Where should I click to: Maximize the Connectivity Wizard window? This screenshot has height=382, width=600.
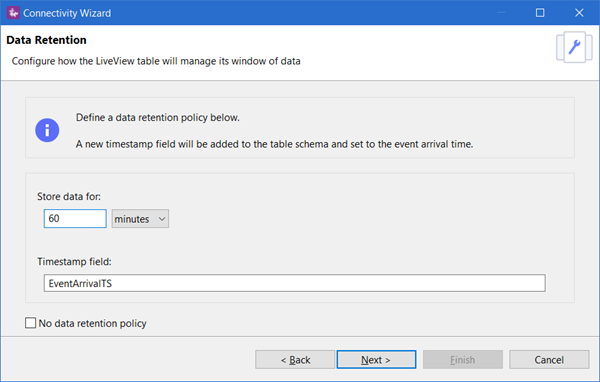point(540,13)
